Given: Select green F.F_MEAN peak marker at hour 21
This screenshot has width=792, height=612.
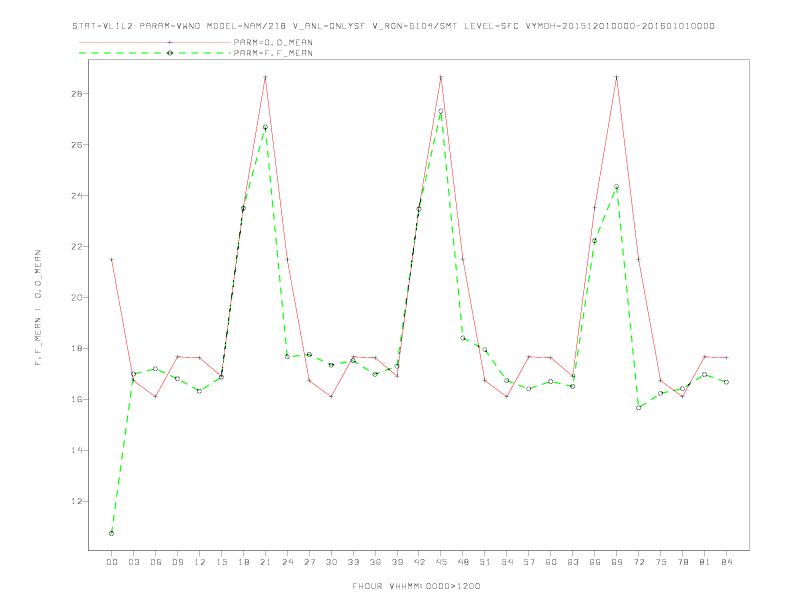Looking at the screenshot, I should (x=265, y=127).
